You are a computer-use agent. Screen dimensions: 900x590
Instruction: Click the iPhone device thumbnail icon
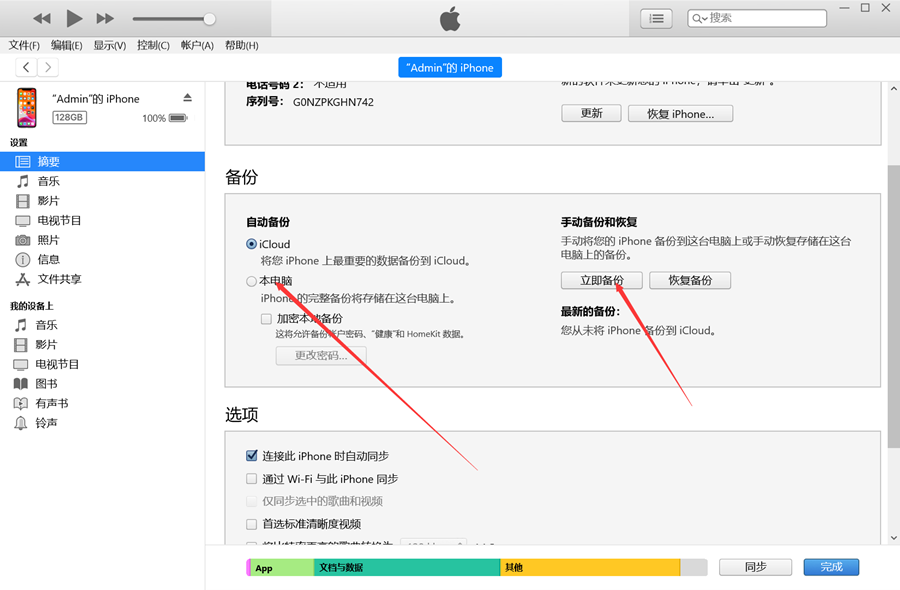click(26, 107)
